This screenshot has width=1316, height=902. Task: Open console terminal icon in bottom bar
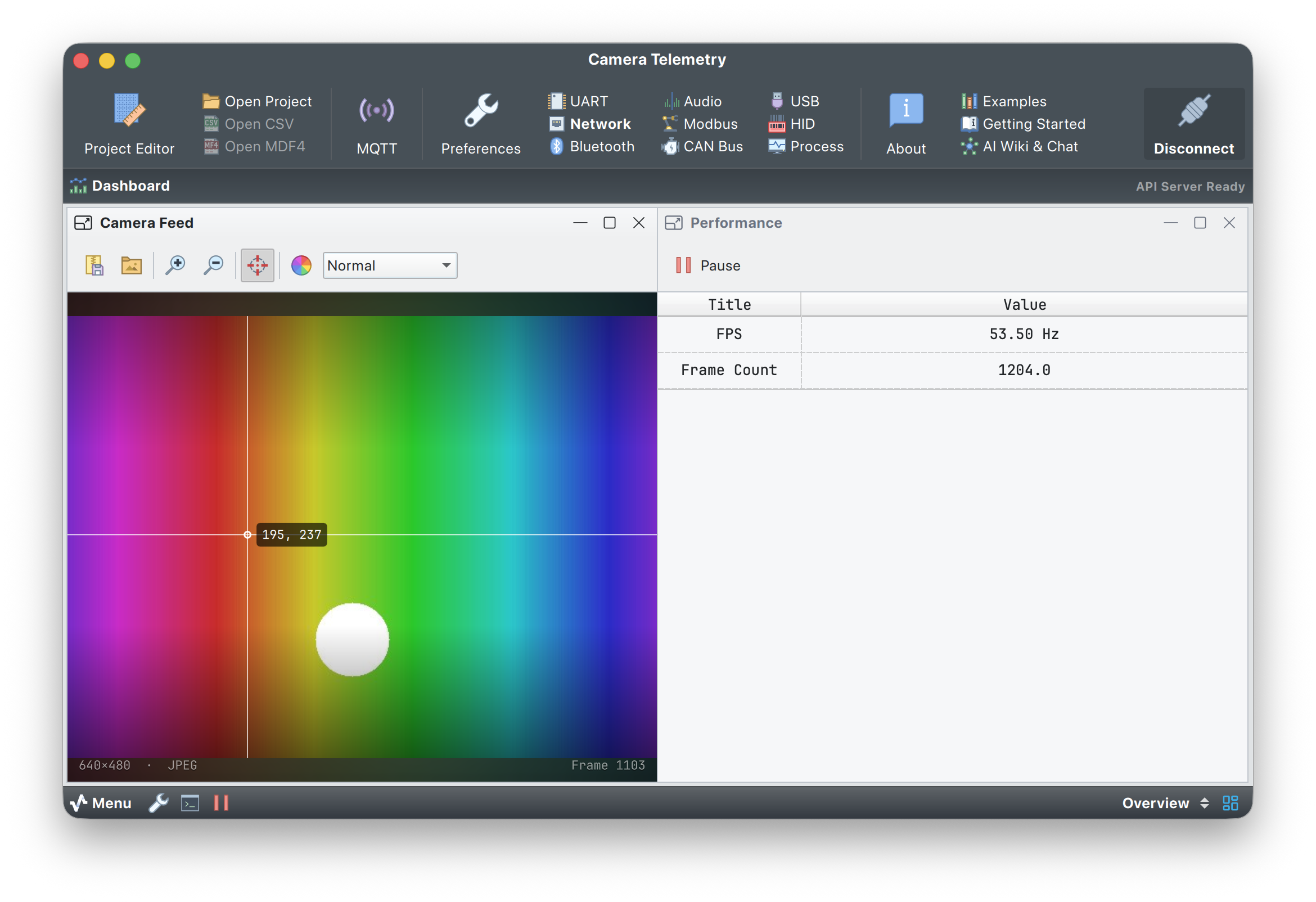190,803
